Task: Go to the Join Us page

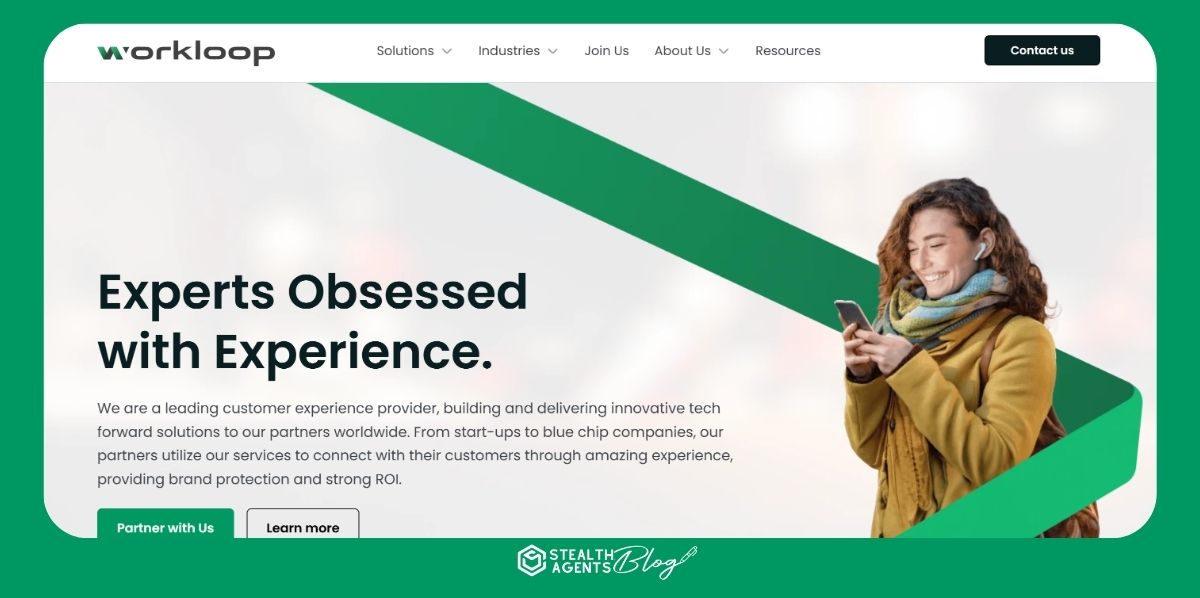Action: pyautogui.click(x=607, y=51)
